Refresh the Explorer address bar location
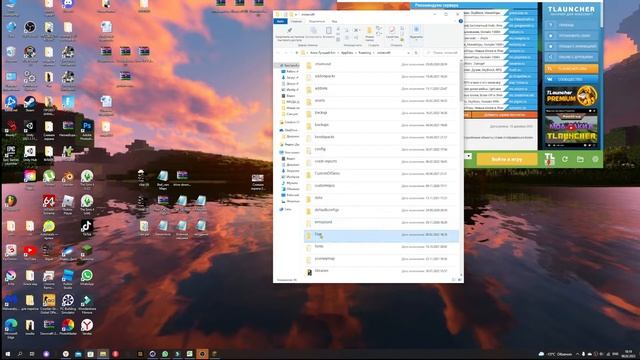The height and width of the screenshot is (360, 640). click(416, 53)
